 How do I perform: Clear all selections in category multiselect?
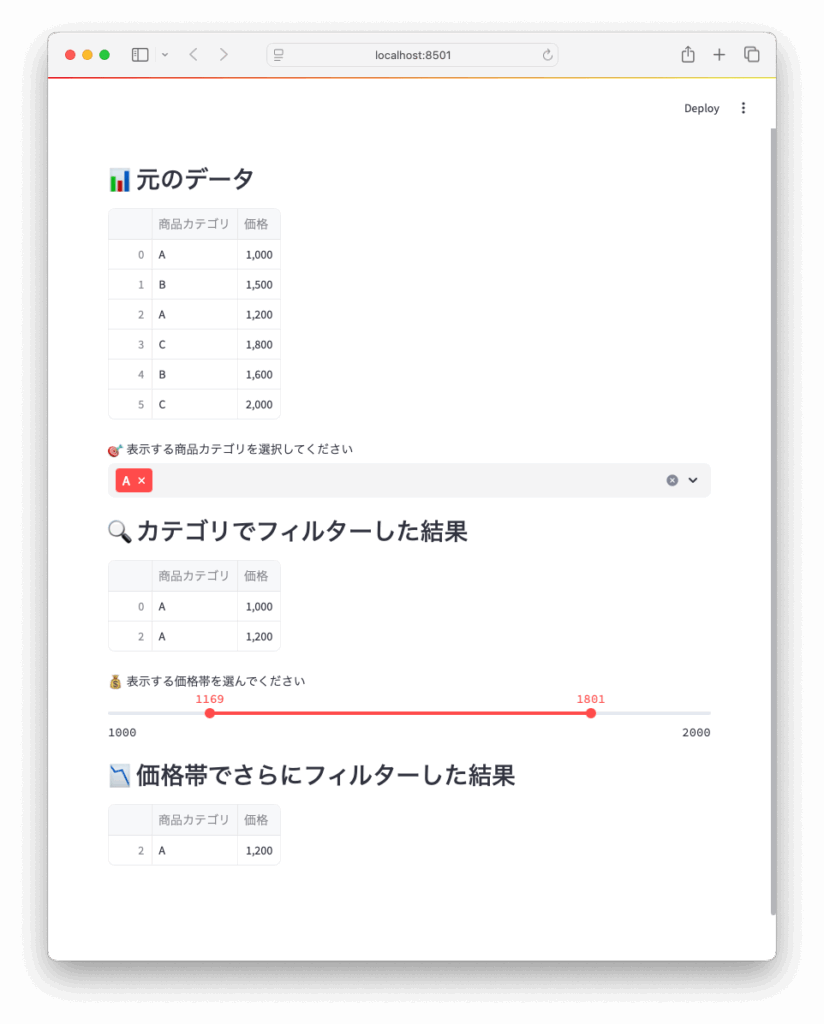(x=672, y=481)
